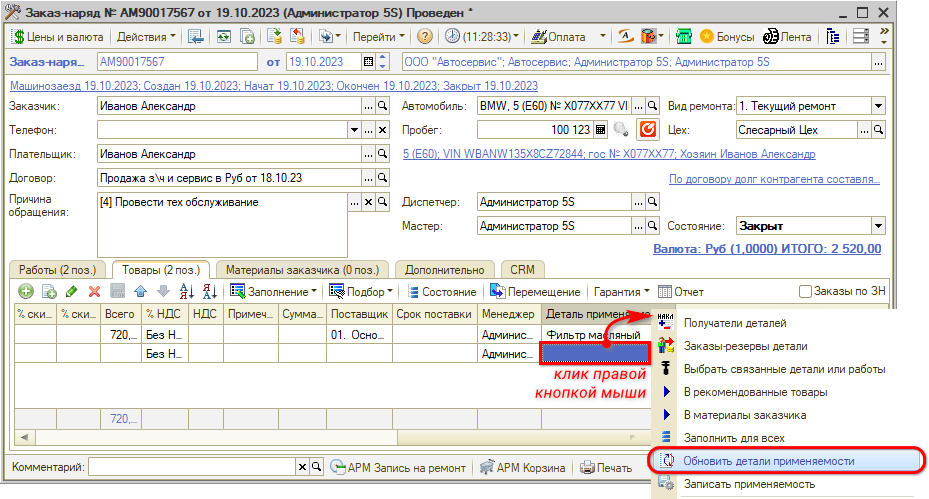Click АРМ Запись на ремонт button
This screenshot has height=499, width=929.
(398, 468)
